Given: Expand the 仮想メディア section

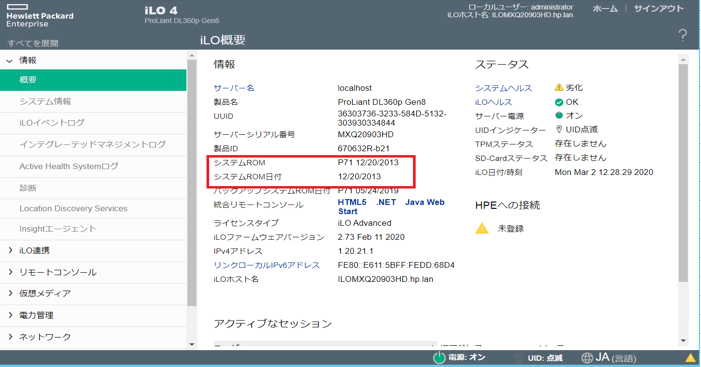Looking at the screenshot, I should tap(10, 293).
